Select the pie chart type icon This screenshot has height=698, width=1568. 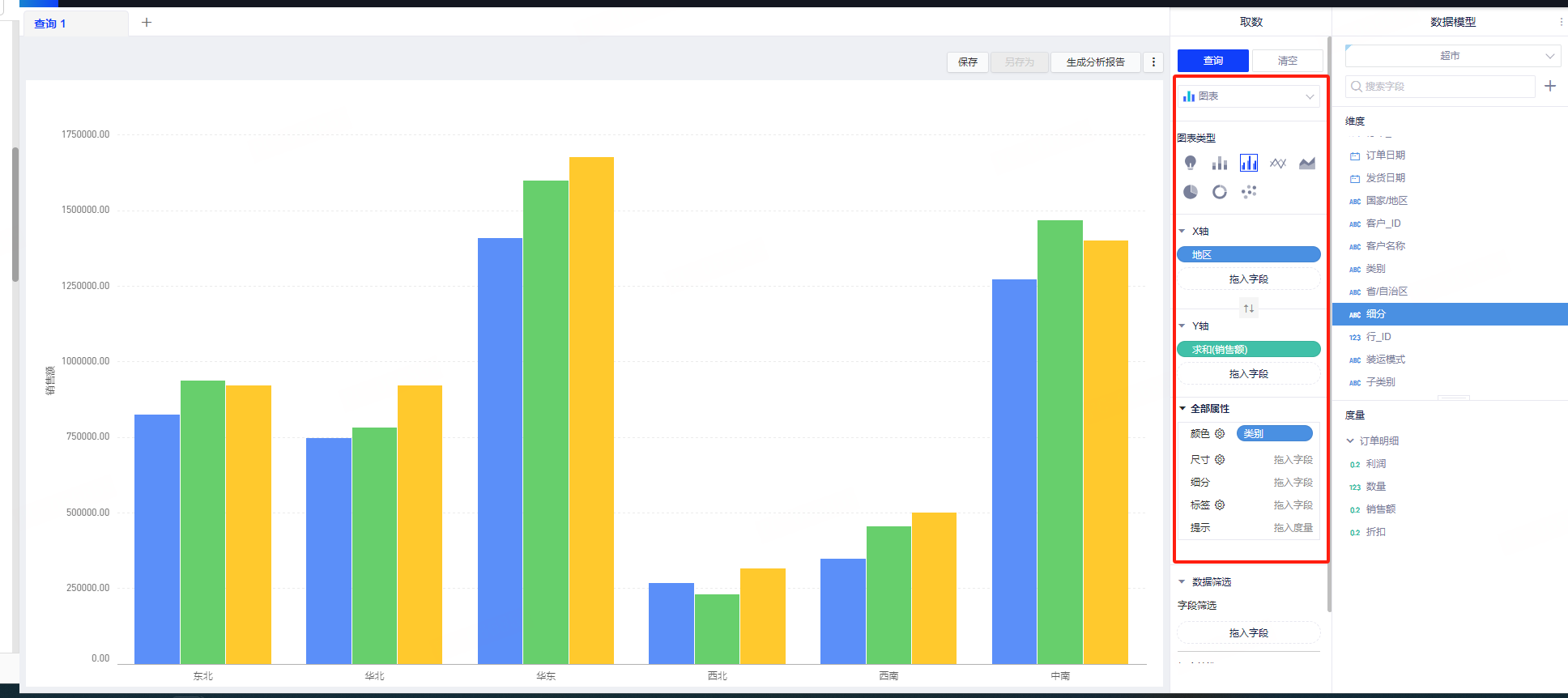click(1191, 192)
